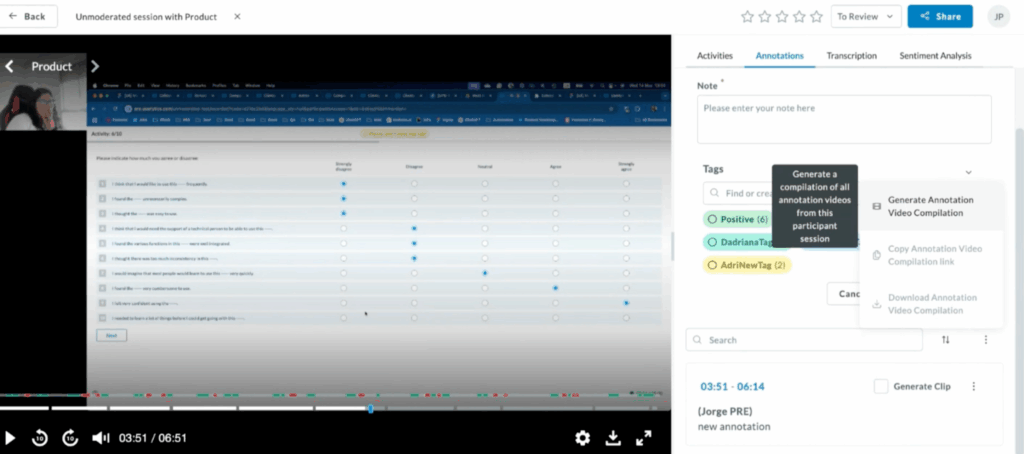
Task: Go Back to previous page
Action: point(27,16)
